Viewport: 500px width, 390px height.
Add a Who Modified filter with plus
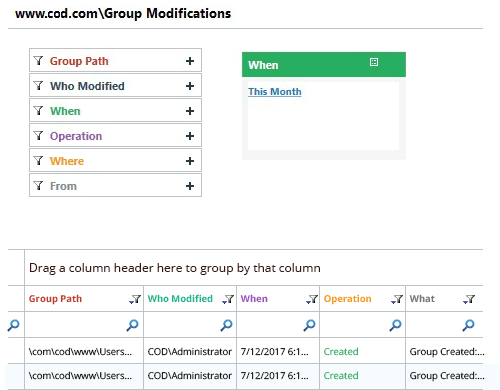[190, 86]
